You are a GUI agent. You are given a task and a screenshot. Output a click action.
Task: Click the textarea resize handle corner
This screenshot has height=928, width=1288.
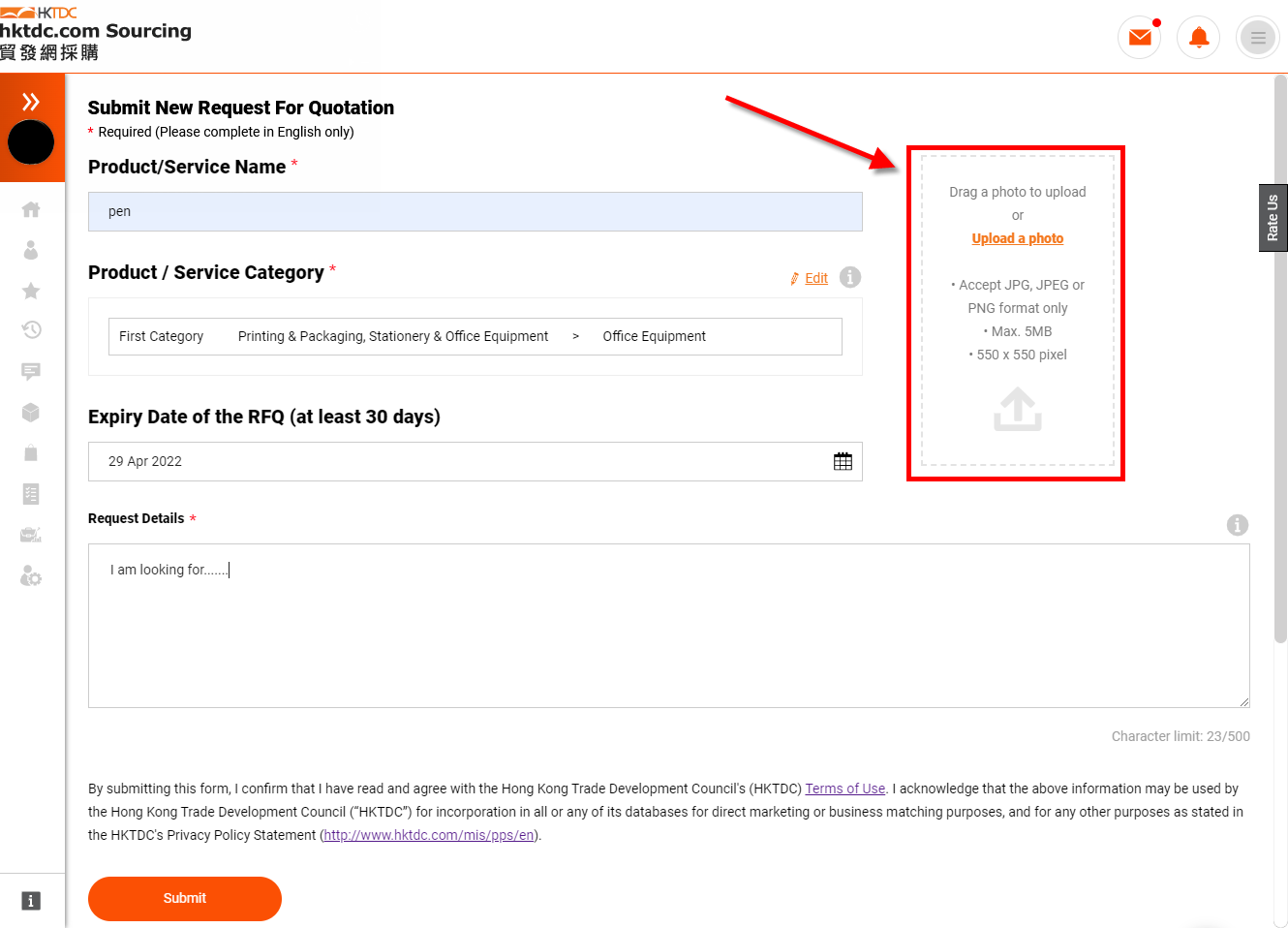tap(1244, 702)
